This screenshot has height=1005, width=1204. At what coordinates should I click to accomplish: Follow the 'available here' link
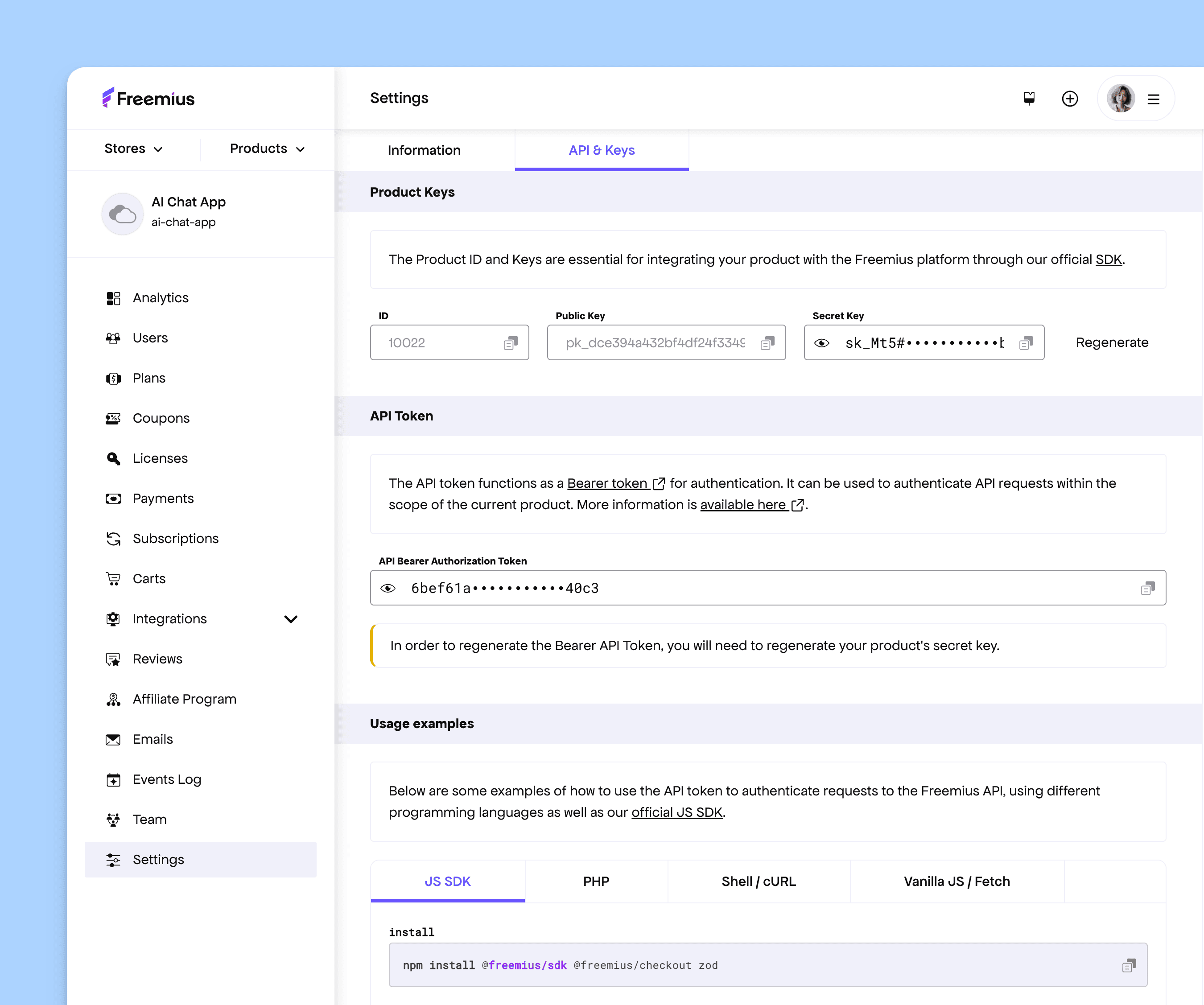[752, 505]
